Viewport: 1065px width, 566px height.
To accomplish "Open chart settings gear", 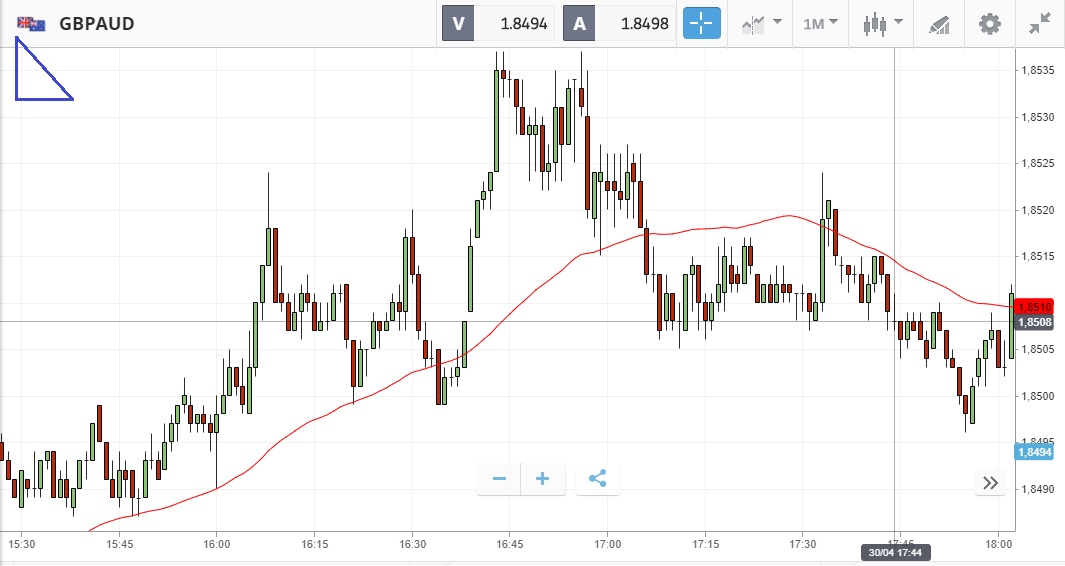I will 989,23.
